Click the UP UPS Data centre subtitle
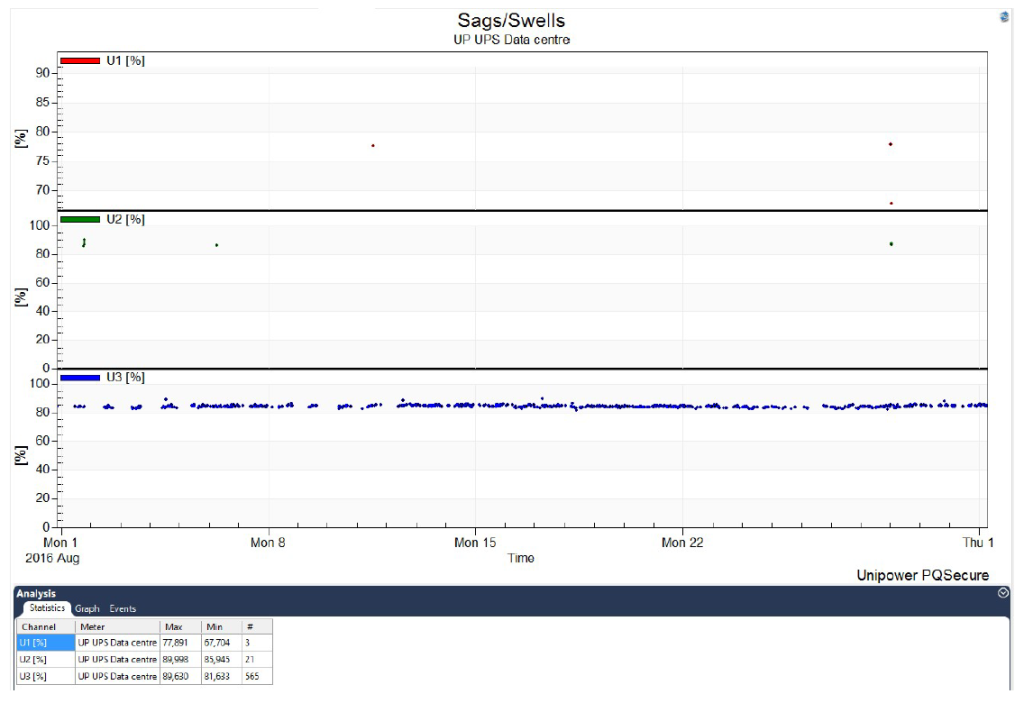Screen dimensions: 1024x703 [511, 40]
